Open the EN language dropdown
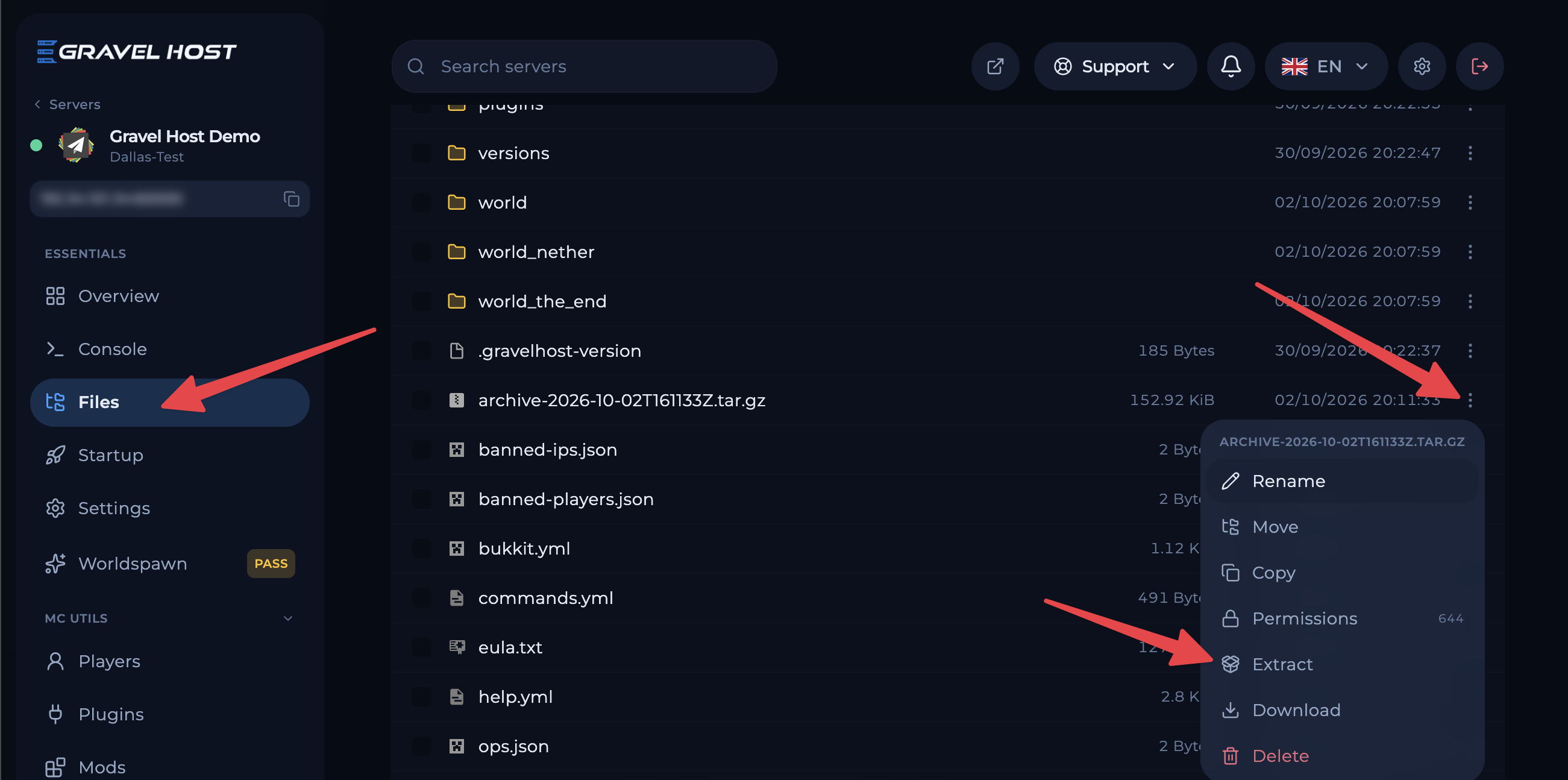1568x780 pixels. pyautogui.click(x=1326, y=66)
